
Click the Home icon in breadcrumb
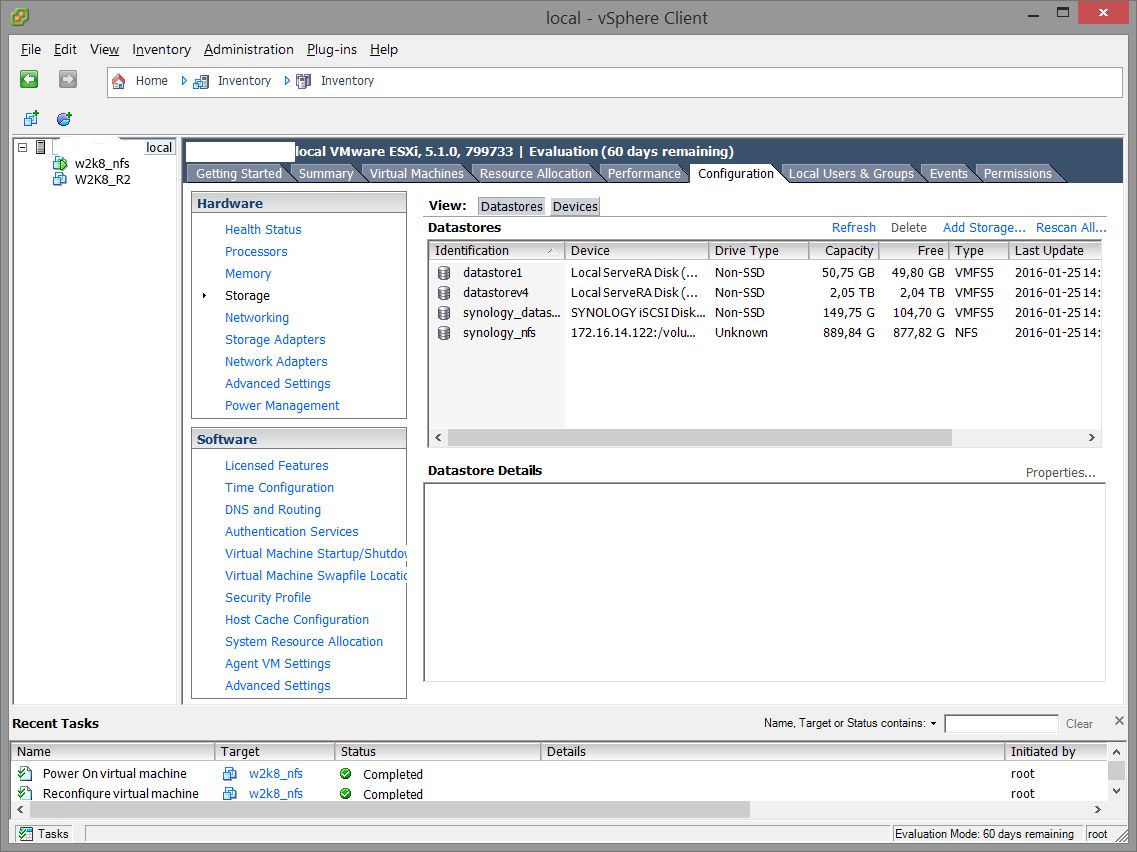coord(119,81)
